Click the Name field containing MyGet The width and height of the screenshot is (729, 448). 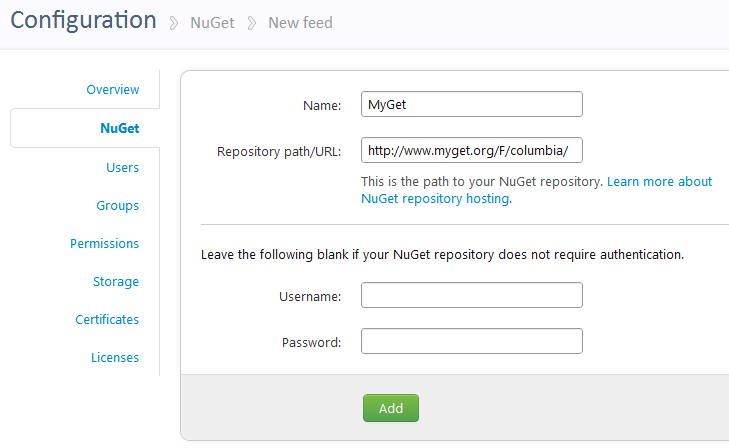click(x=471, y=105)
